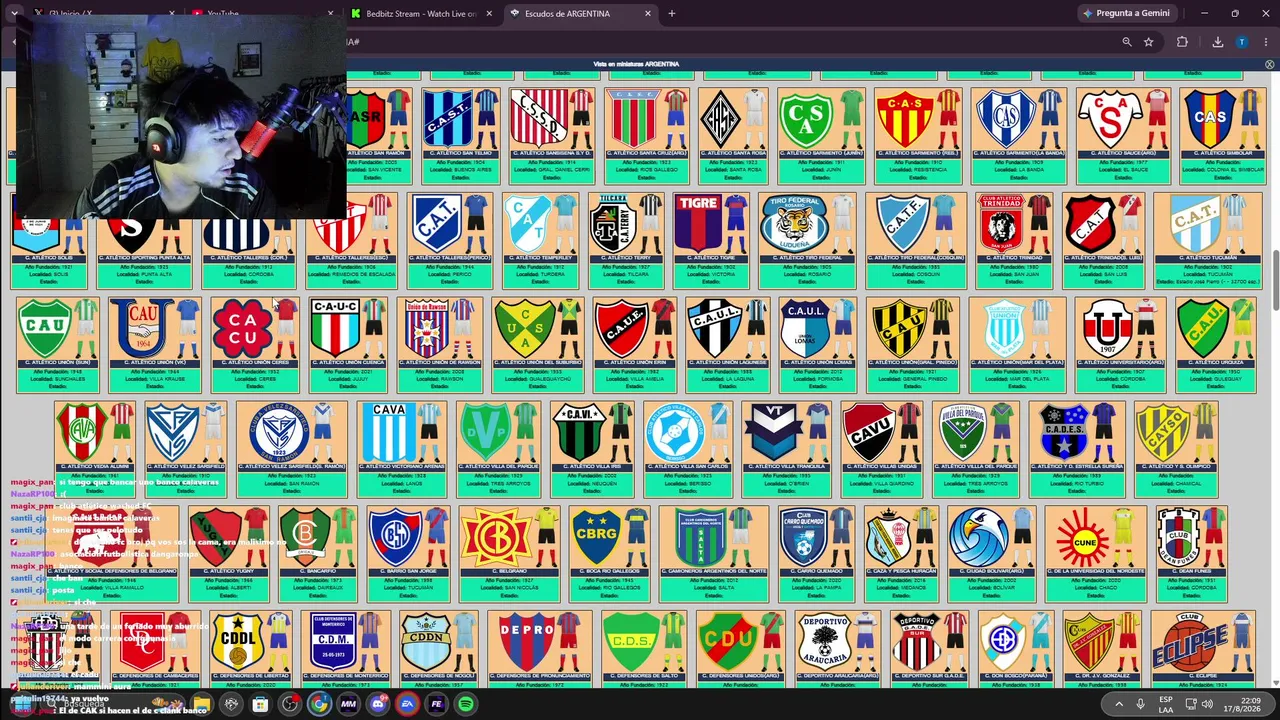Viewport: 1280px width, 720px height.
Task: Close the Bedbitz Stream tab
Action: (x=488, y=14)
